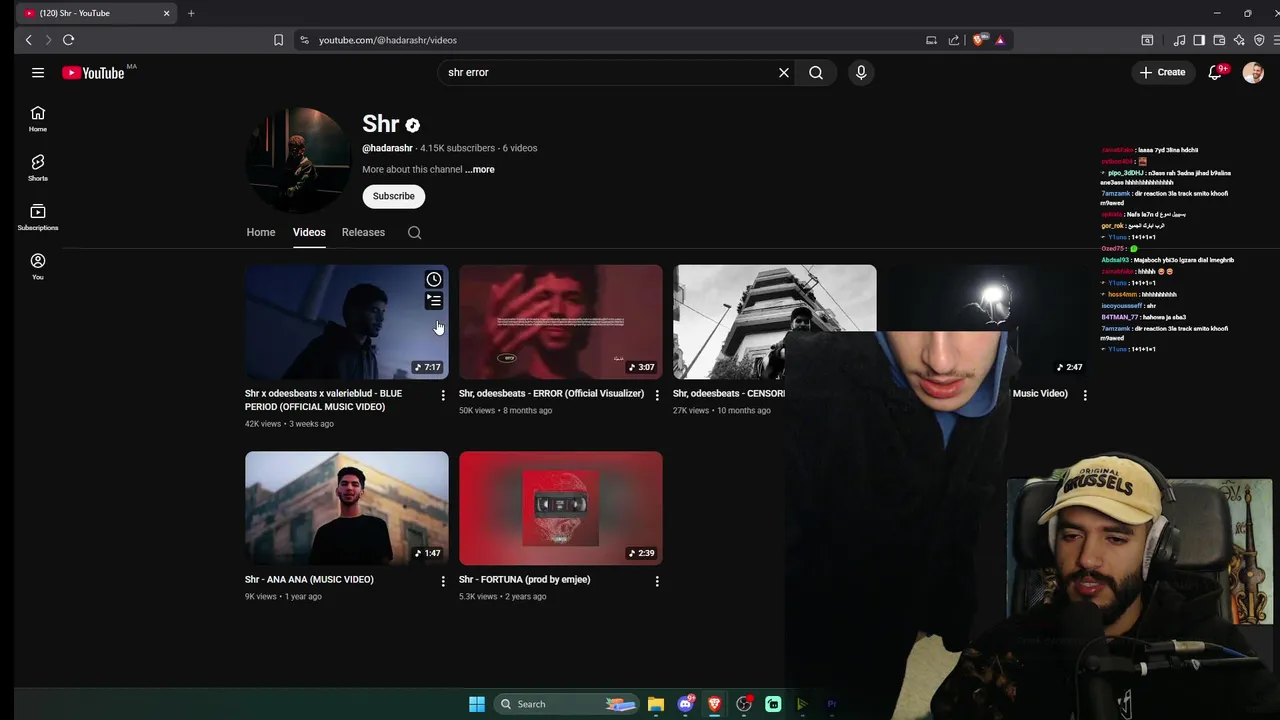Screen dimensions: 1280x720
Task: View site information icon in address bar
Action: [304, 40]
